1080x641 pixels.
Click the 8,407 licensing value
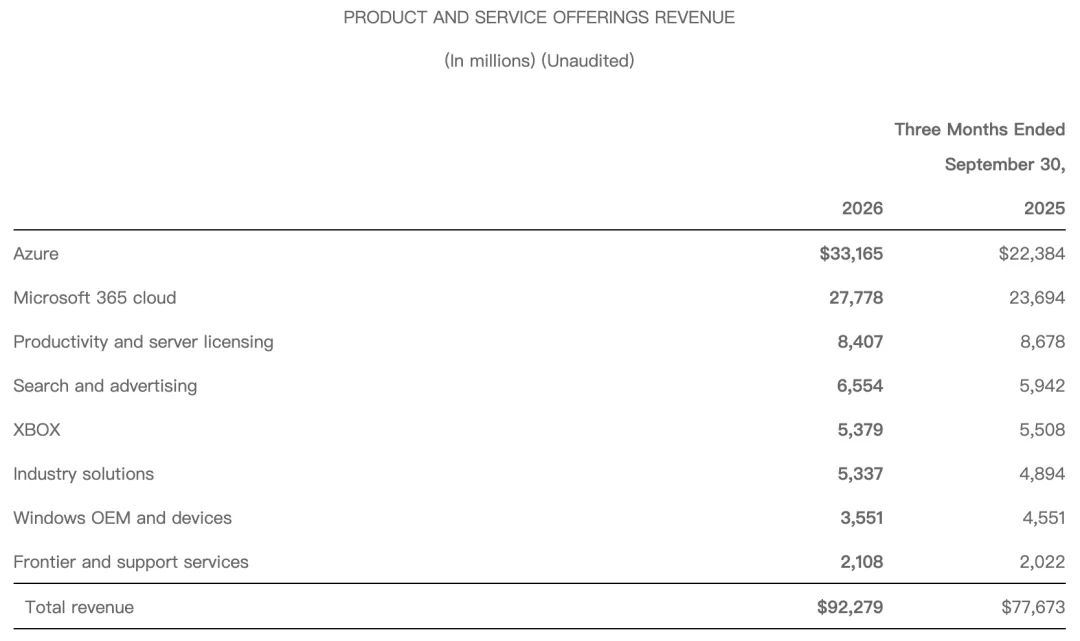[860, 341]
